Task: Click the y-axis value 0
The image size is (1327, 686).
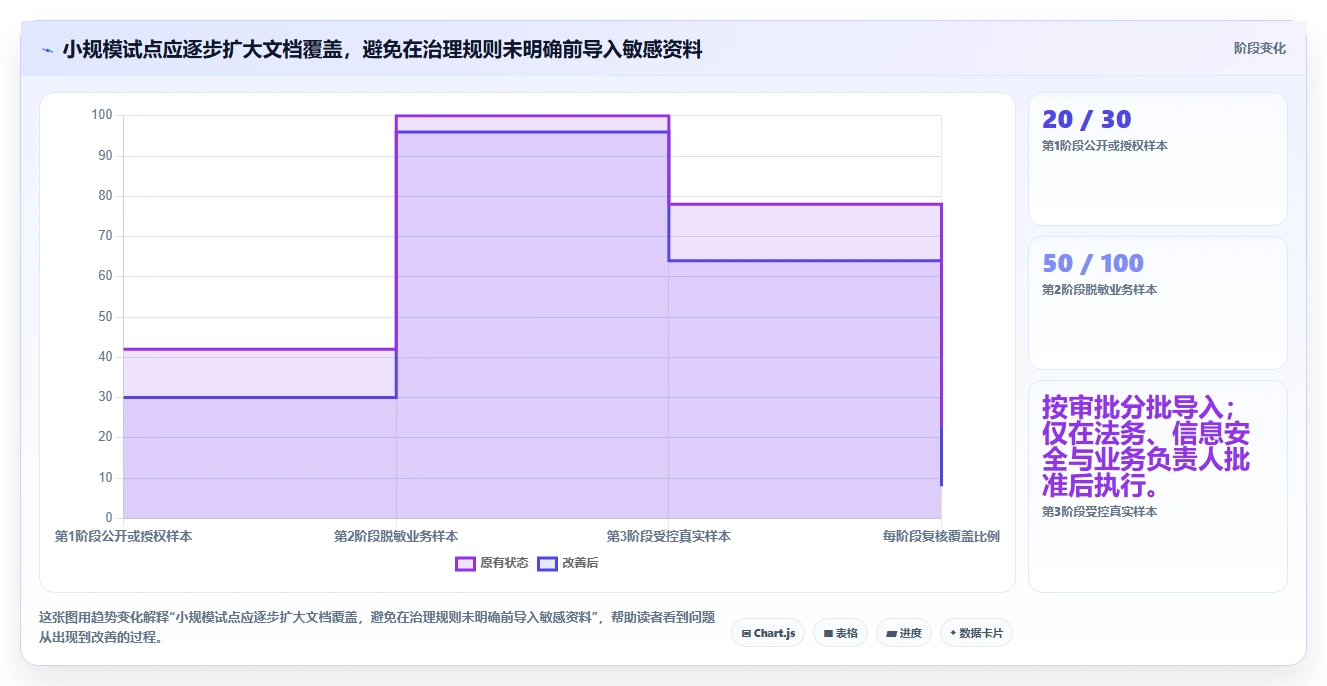Action: pyautogui.click(x=109, y=518)
